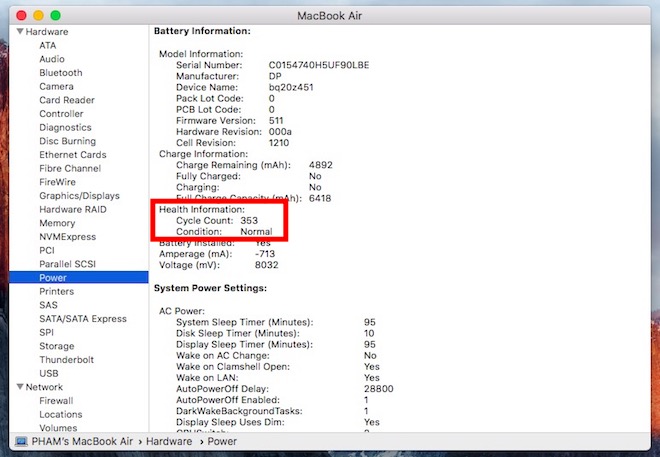Select the highlighted Power item
Viewport: 660px width, 457px height.
coord(79,277)
